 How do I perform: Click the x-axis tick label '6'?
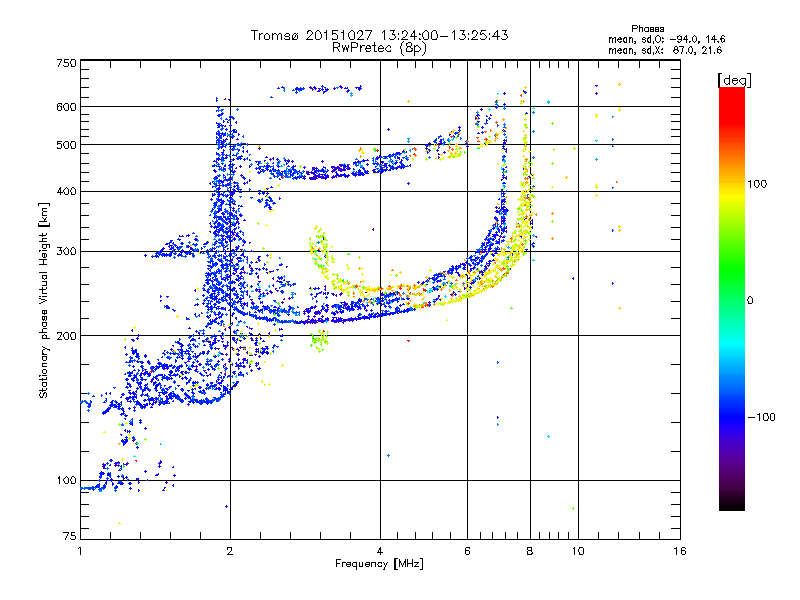pyautogui.click(x=467, y=551)
